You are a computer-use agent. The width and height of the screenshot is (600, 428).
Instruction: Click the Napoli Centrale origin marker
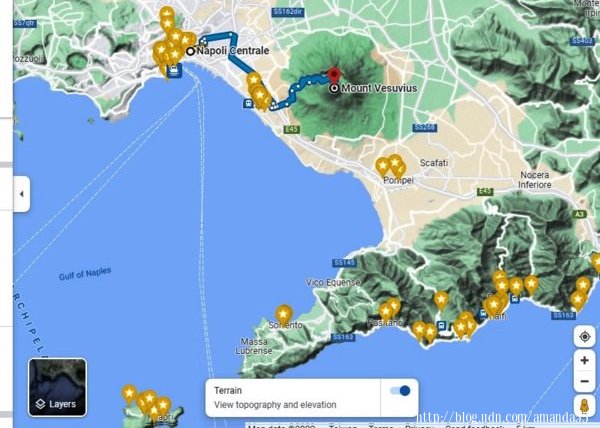pos(190,51)
